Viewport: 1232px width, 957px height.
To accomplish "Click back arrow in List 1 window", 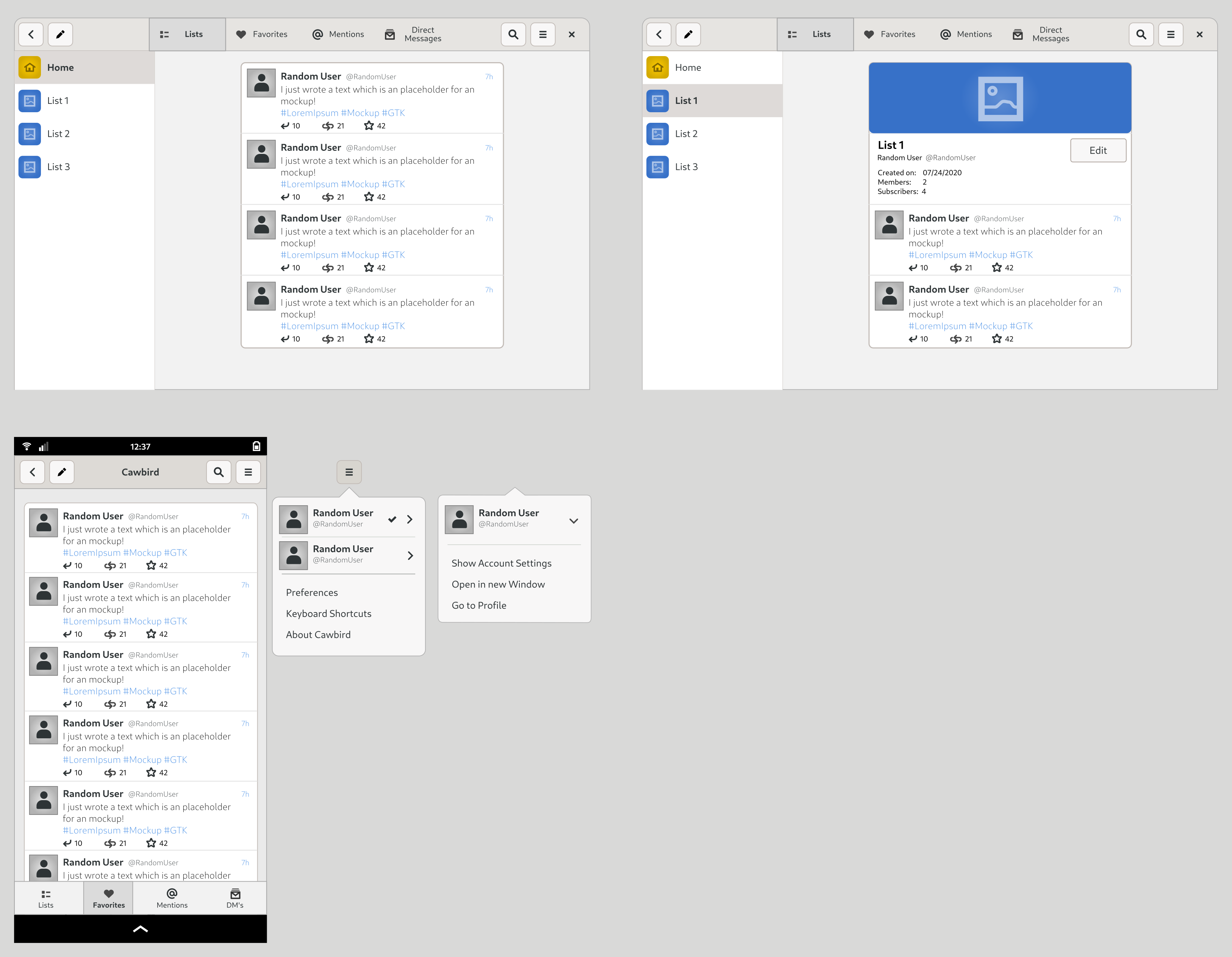I will click(x=659, y=34).
